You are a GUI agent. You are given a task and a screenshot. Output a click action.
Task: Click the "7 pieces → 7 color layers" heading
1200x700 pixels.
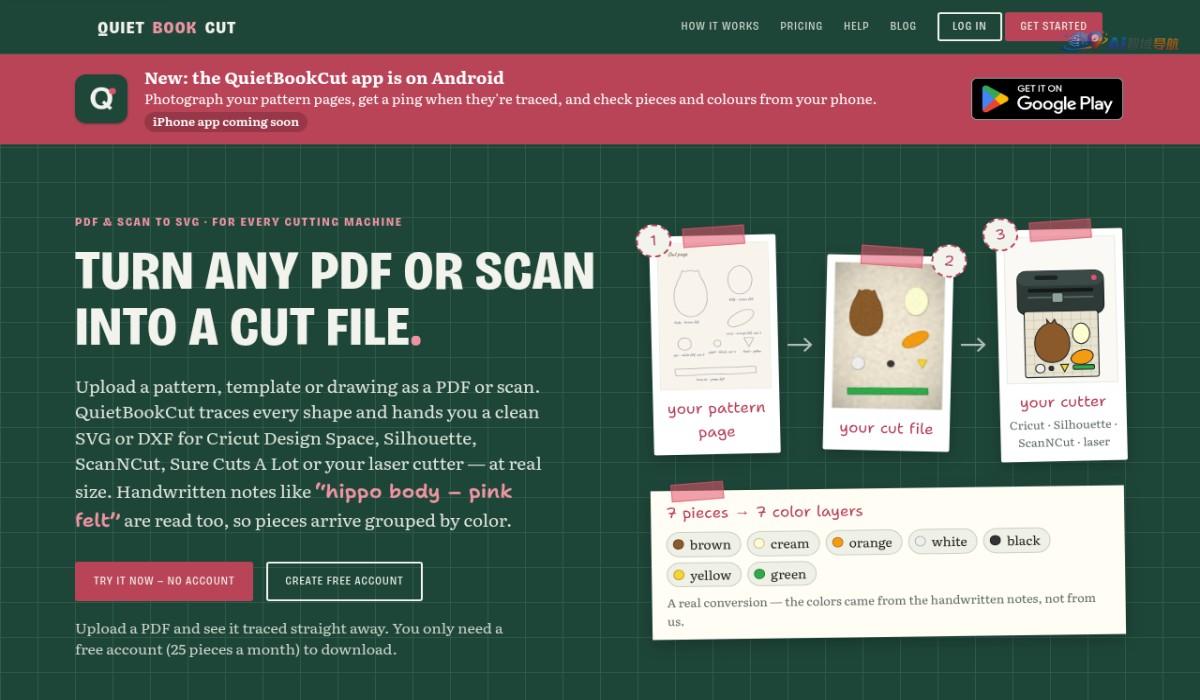pos(765,512)
